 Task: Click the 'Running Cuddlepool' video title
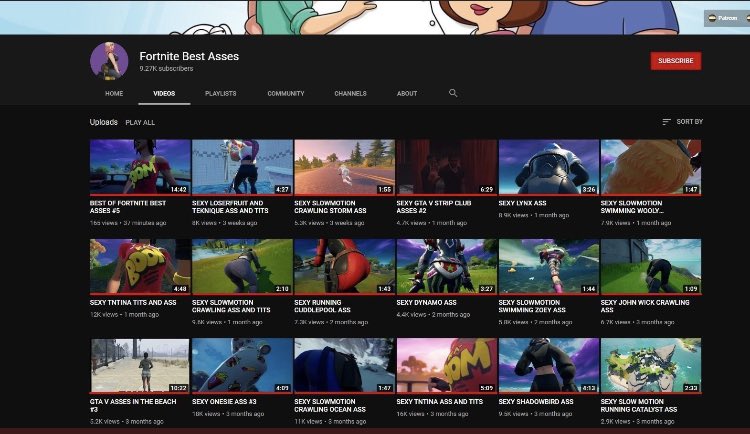[322, 306]
